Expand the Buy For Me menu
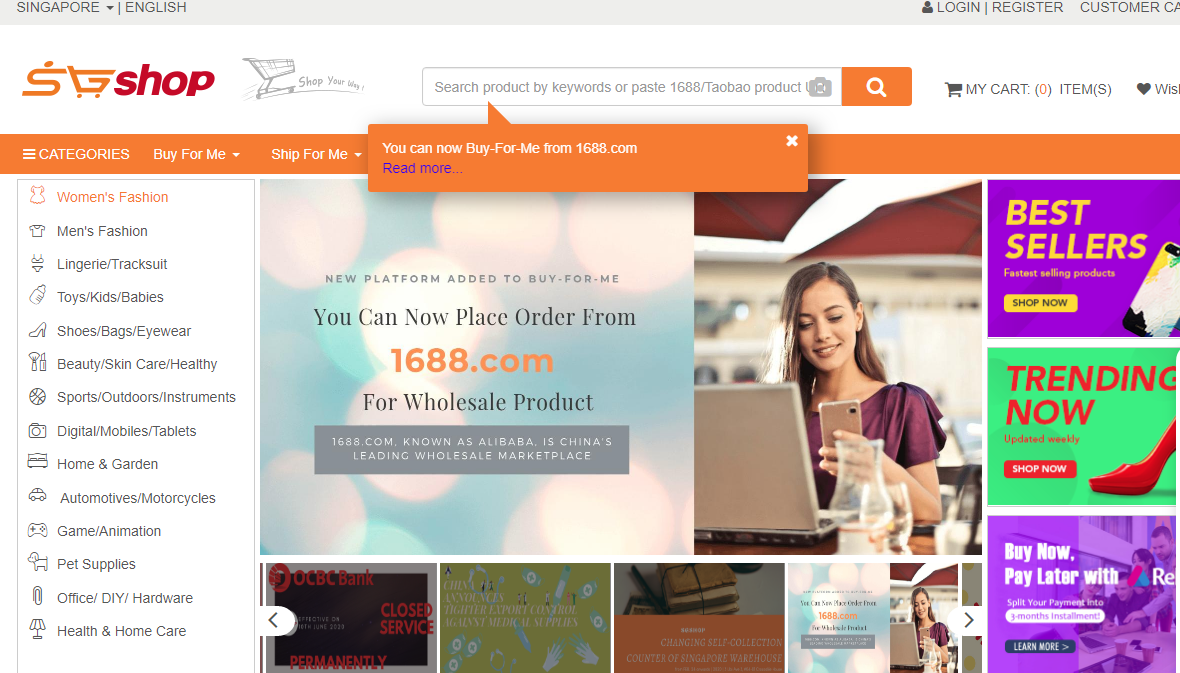 [x=196, y=154]
